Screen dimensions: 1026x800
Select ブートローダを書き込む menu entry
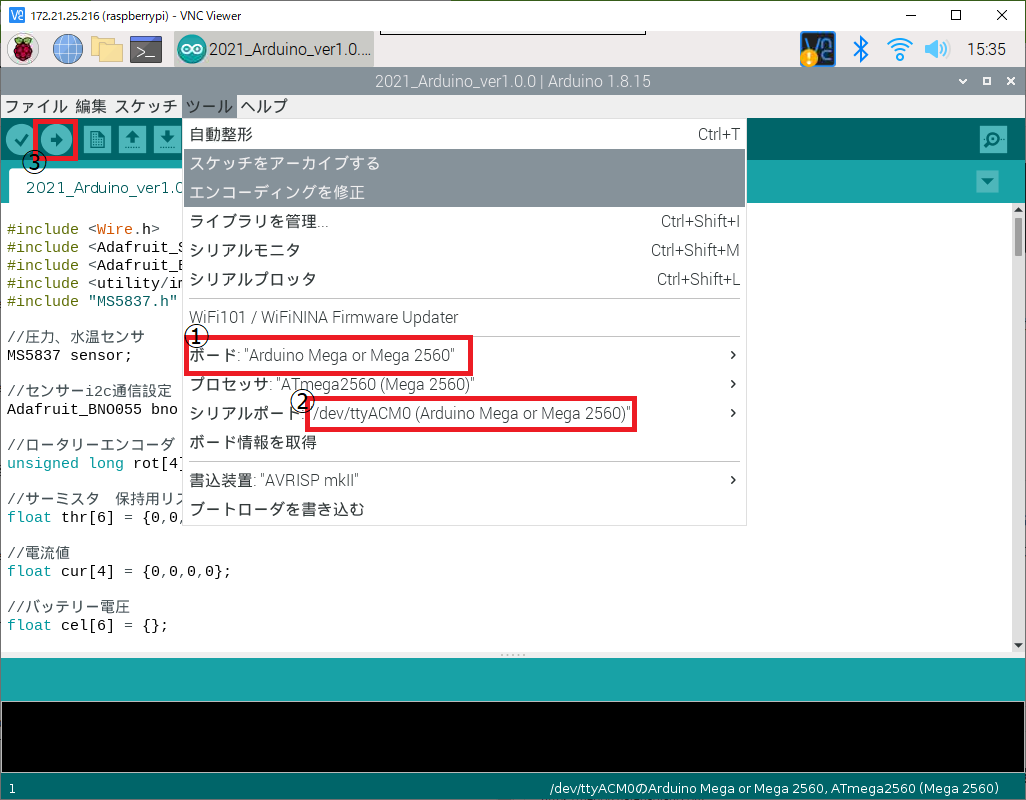pyautogui.click(x=465, y=509)
